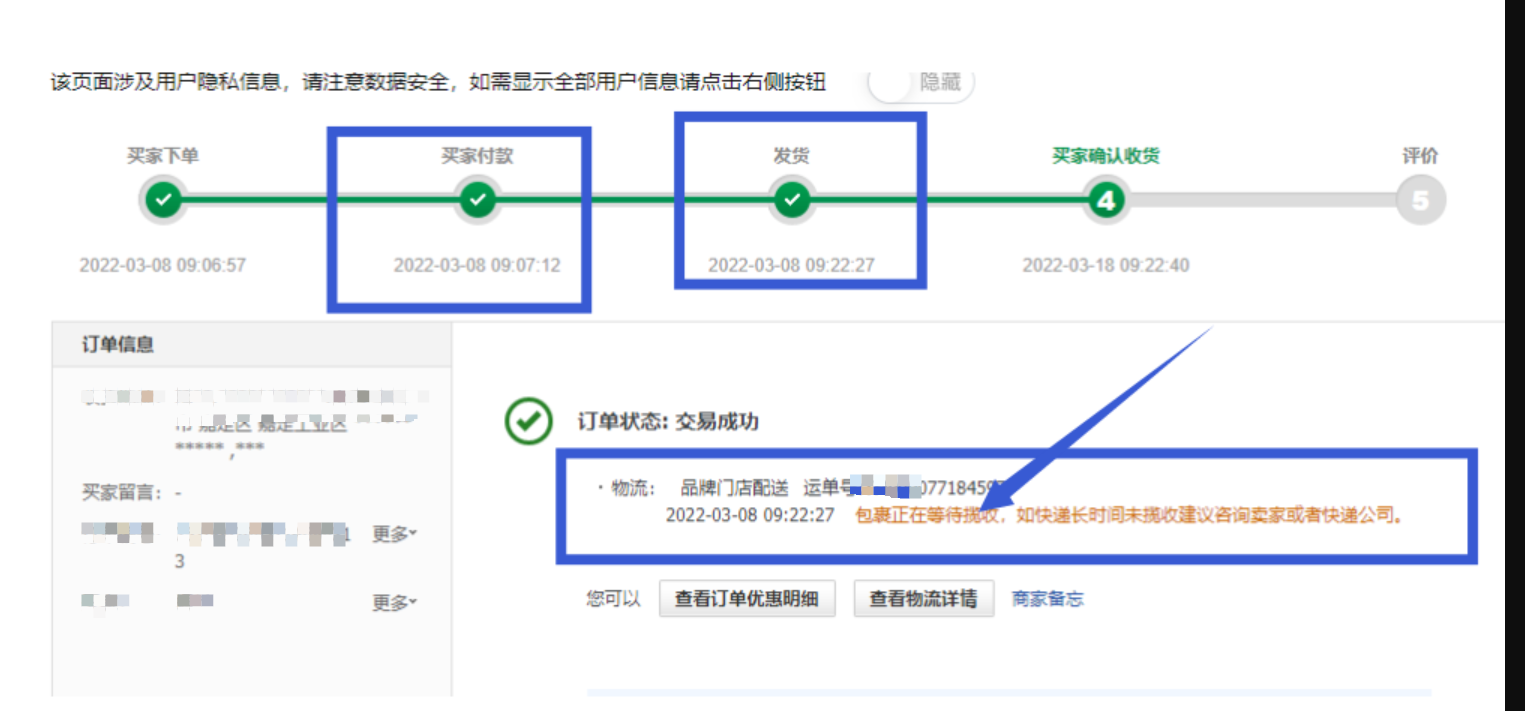Screen dimensions: 1525x711
Task: Click the 发货 step checkmark icon
Action: (792, 200)
